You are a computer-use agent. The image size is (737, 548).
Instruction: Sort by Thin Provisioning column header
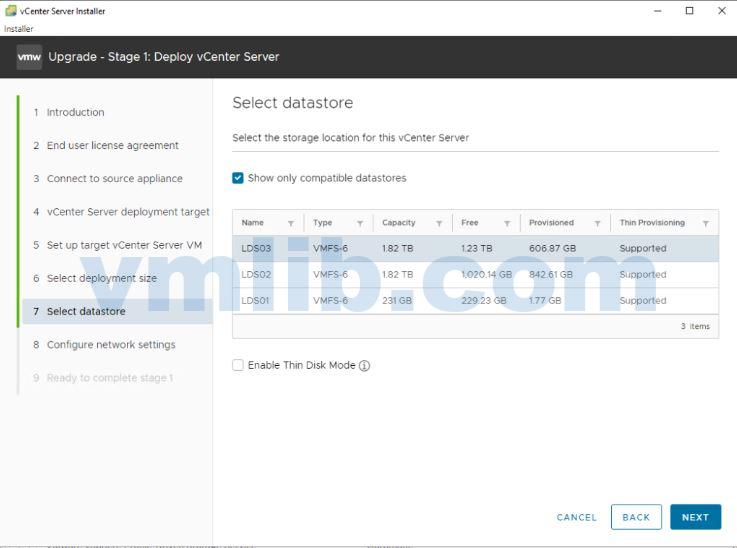pos(652,223)
